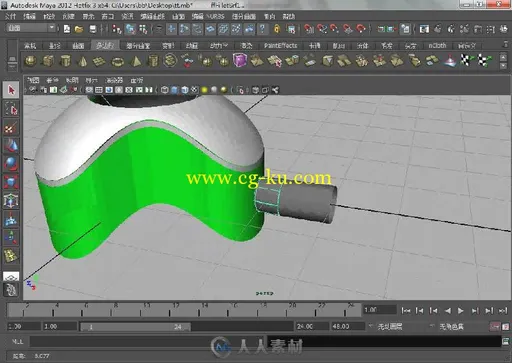This screenshot has width=512, height=363.
Task: Click the select by component type icon
Action: tap(143, 29)
